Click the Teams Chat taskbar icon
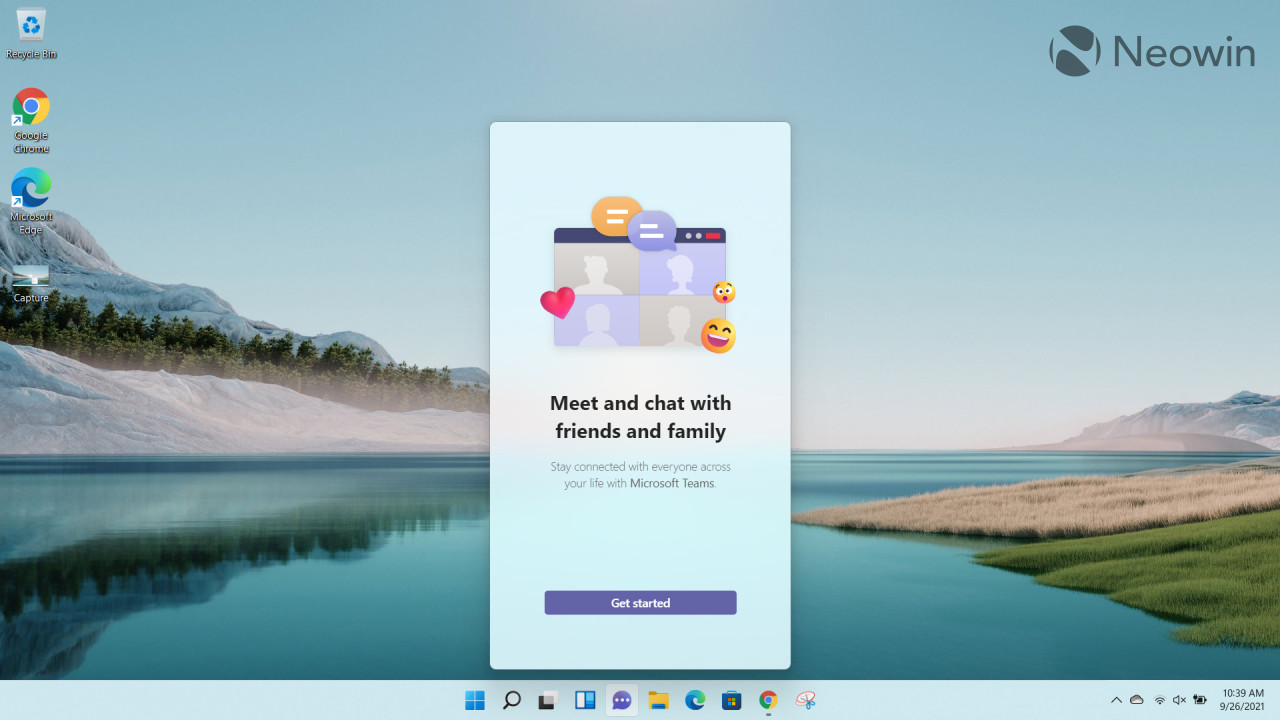The height and width of the screenshot is (720, 1280). pos(622,700)
